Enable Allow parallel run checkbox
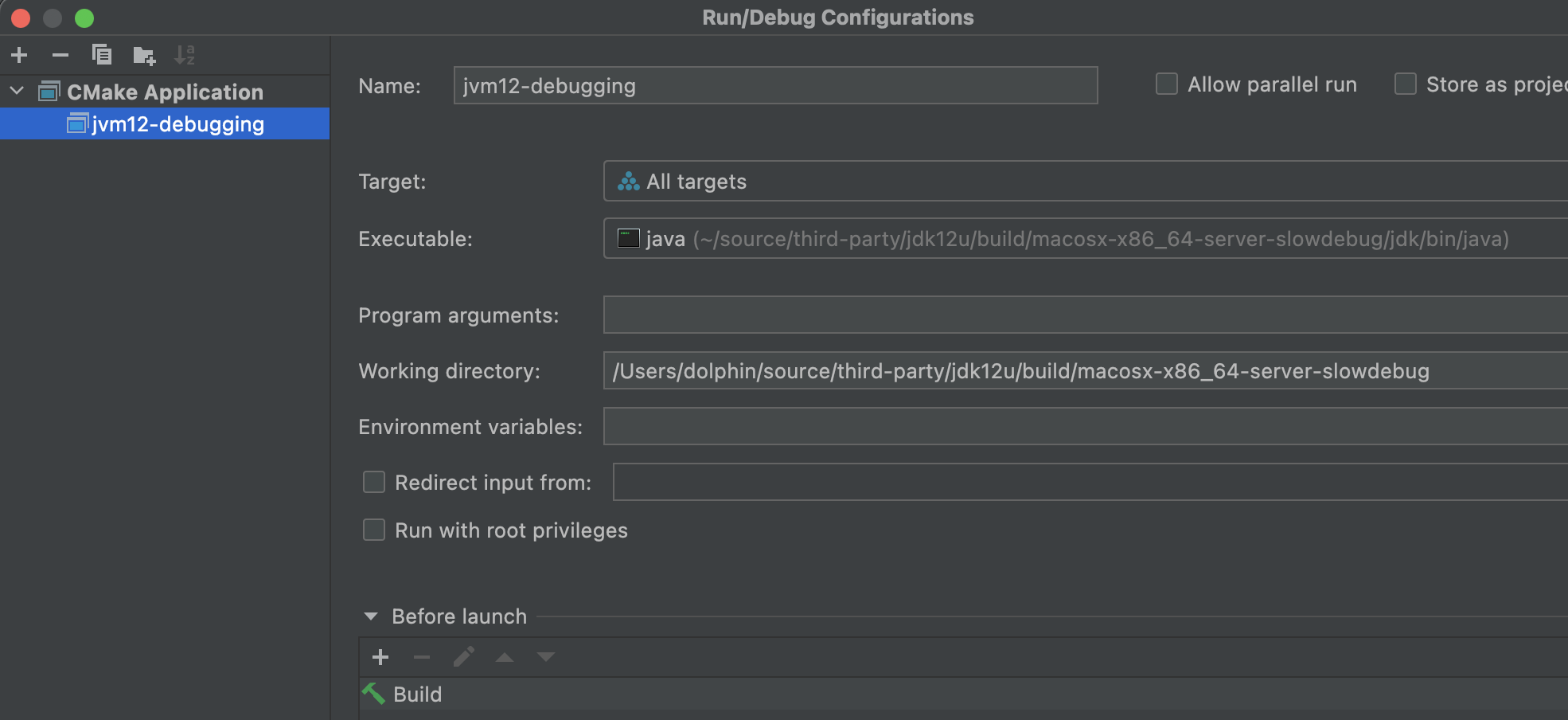This screenshot has width=1568, height=720. (x=1167, y=84)
